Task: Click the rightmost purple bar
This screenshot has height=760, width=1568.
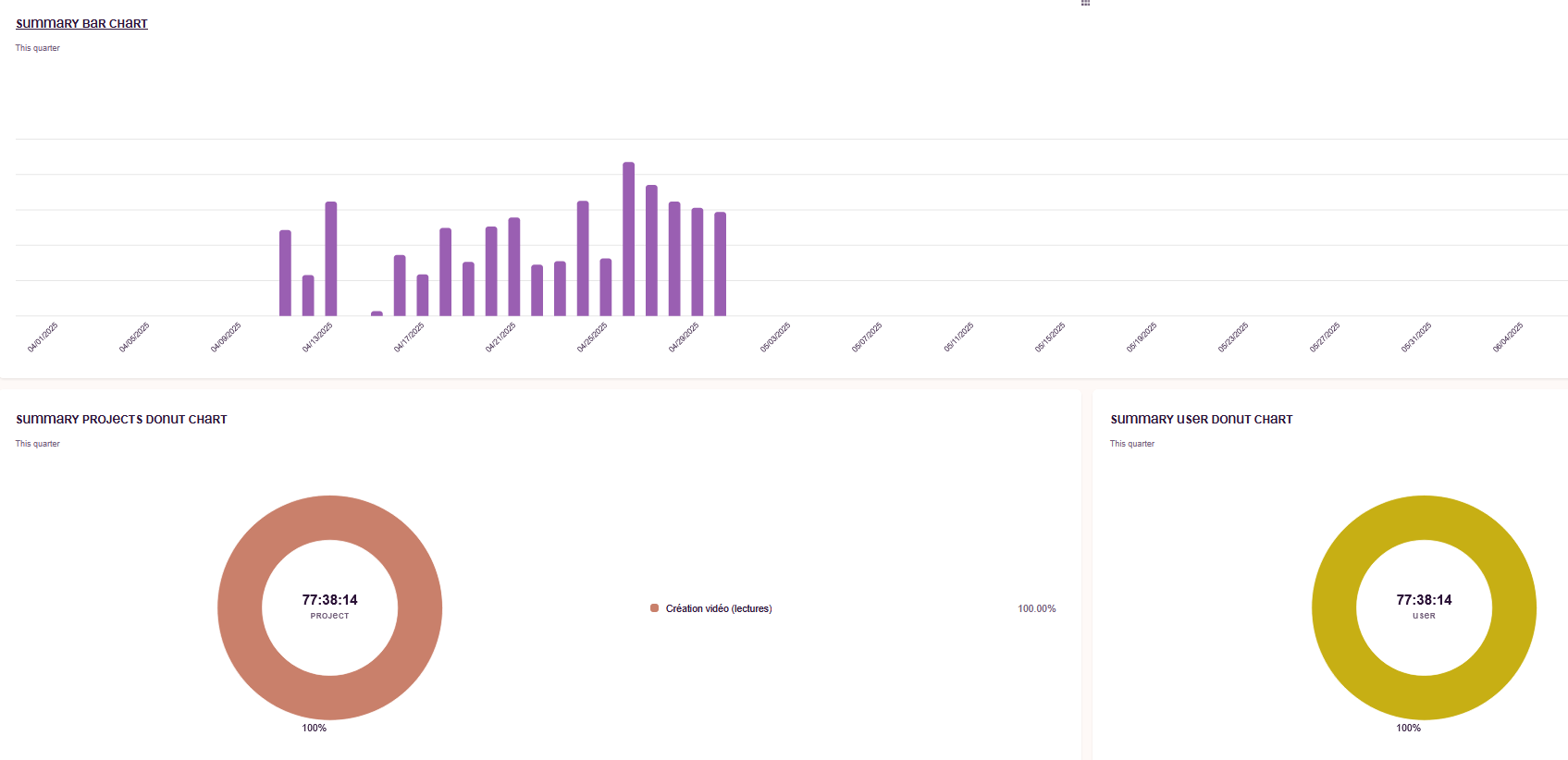Action: tap(720, 264)
